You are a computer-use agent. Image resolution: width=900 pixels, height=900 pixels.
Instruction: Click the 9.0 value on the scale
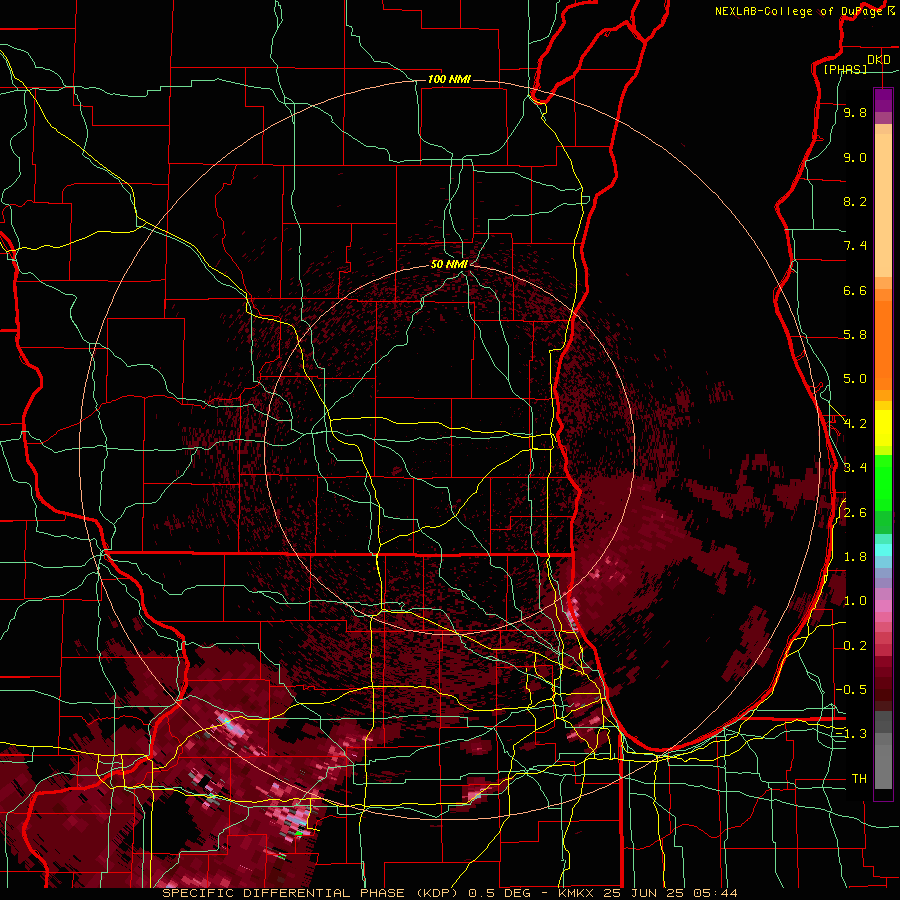[x=855, y=157]
